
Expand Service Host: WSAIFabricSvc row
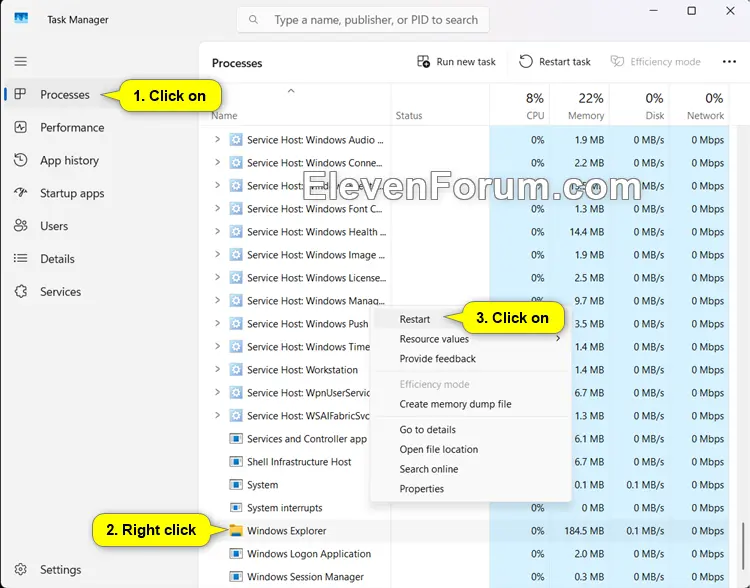click(x=218, y=415)
